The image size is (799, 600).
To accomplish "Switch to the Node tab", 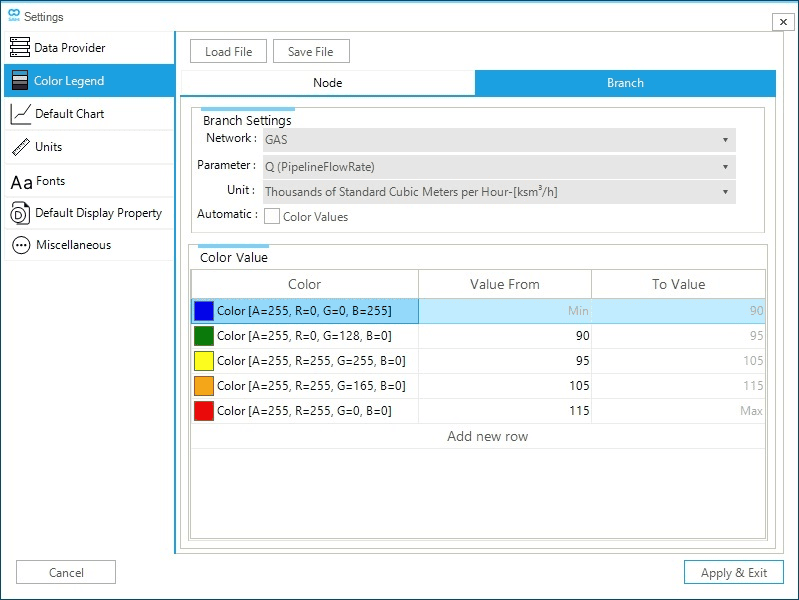I will (x=327, y=83).
